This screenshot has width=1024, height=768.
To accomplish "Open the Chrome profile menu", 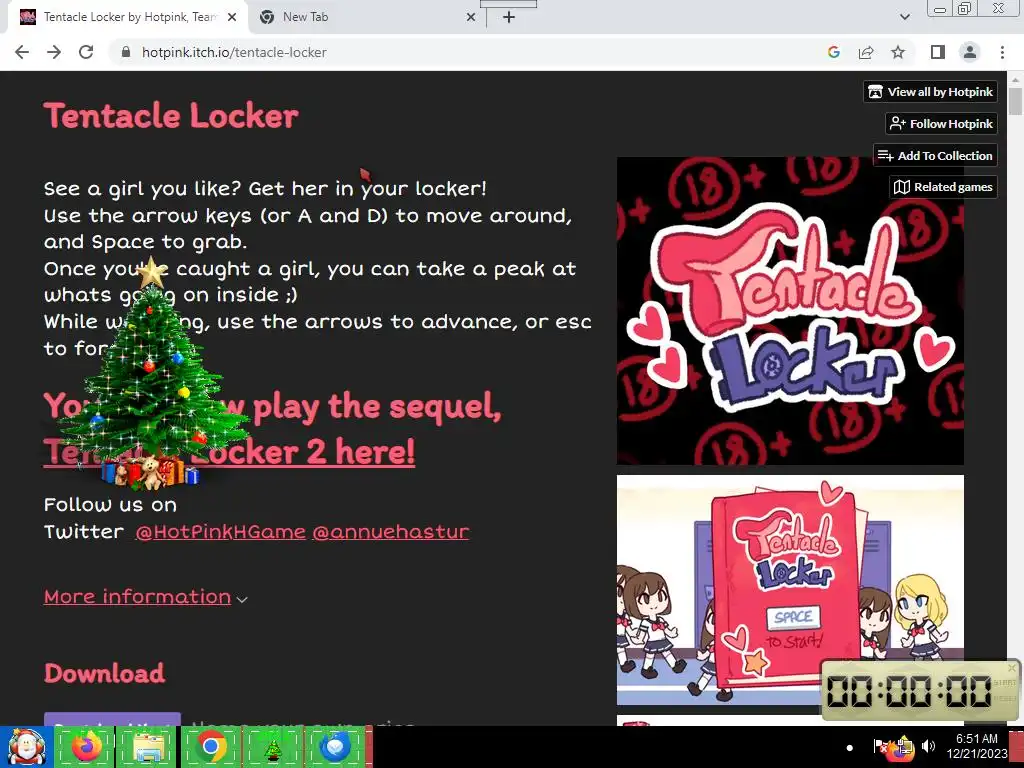I will point(970,52).
